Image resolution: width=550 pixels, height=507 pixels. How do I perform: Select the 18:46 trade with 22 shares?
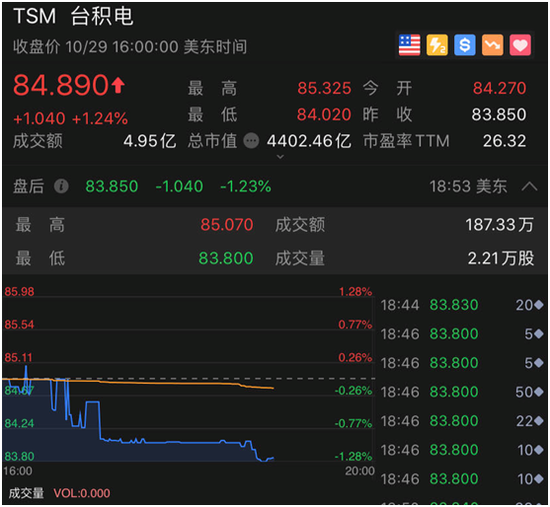pyautogui.click(x=462, y=421)
